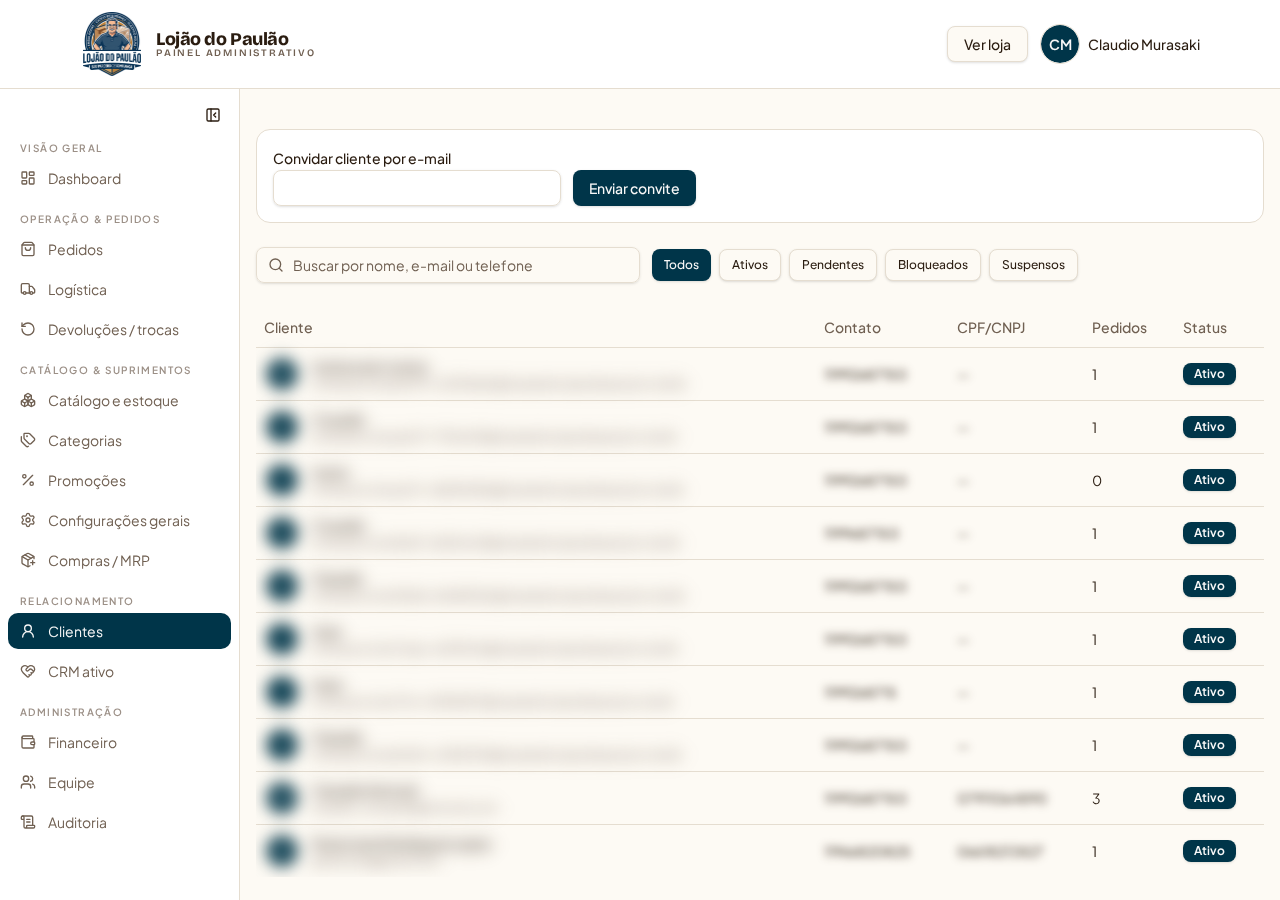This screenshot has width=1280, height=900.
Task: Click the Contato column header
Action: pyautogui.click(x=852, y=327)
